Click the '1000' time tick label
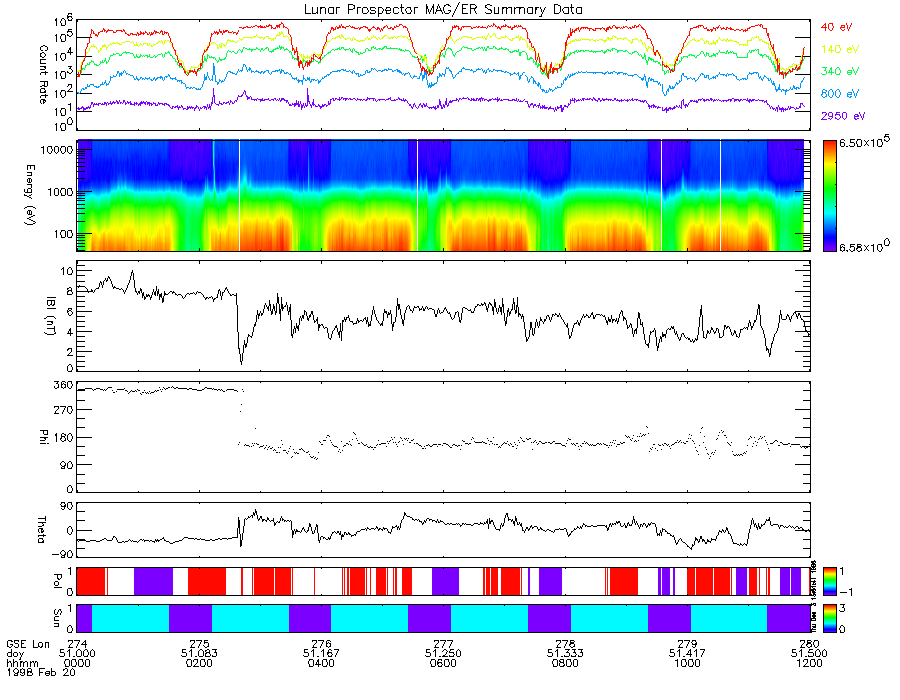900x700 pixels. [687, 663]
